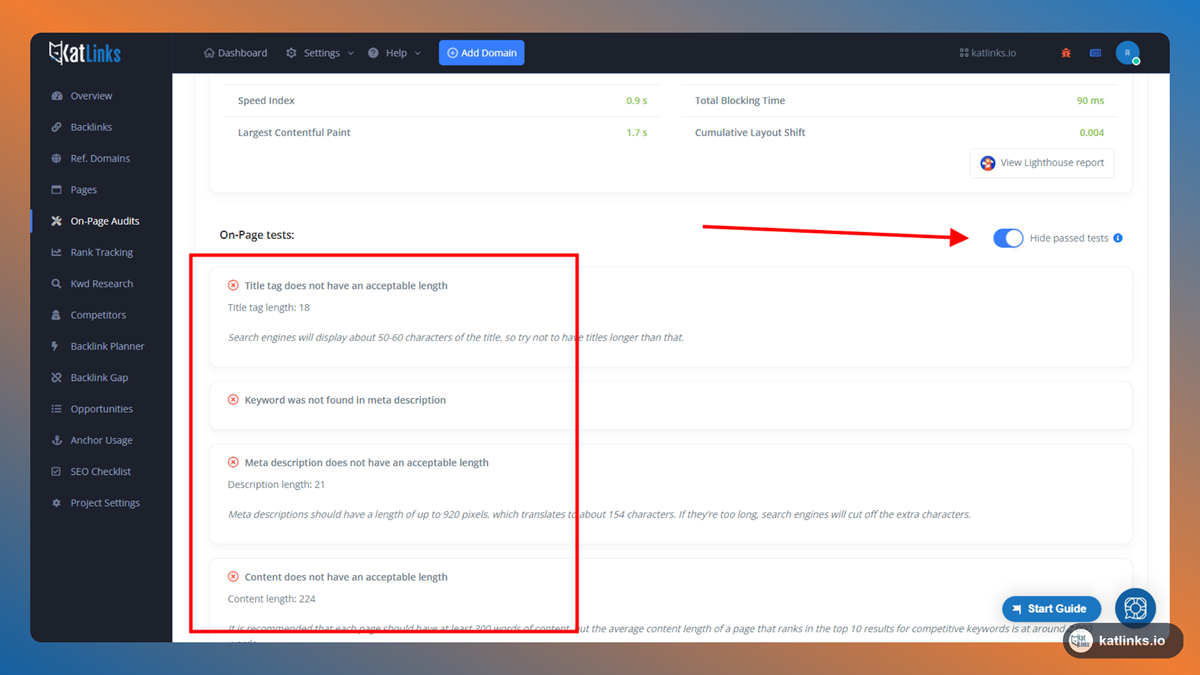Toggle the Hide passed tests switch

pyautogui.click(x=1008, y=238)
